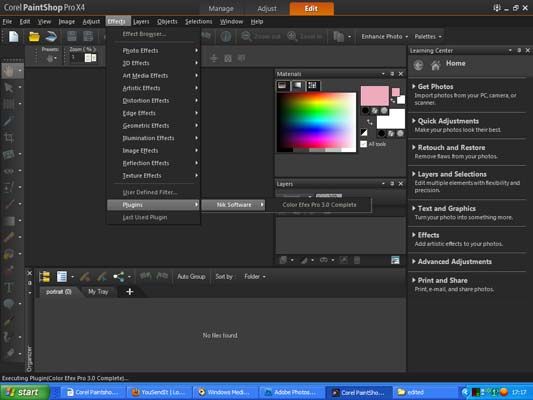Click the Organizer share icon
The image size is (533, 400).
[x=119, y=277]
